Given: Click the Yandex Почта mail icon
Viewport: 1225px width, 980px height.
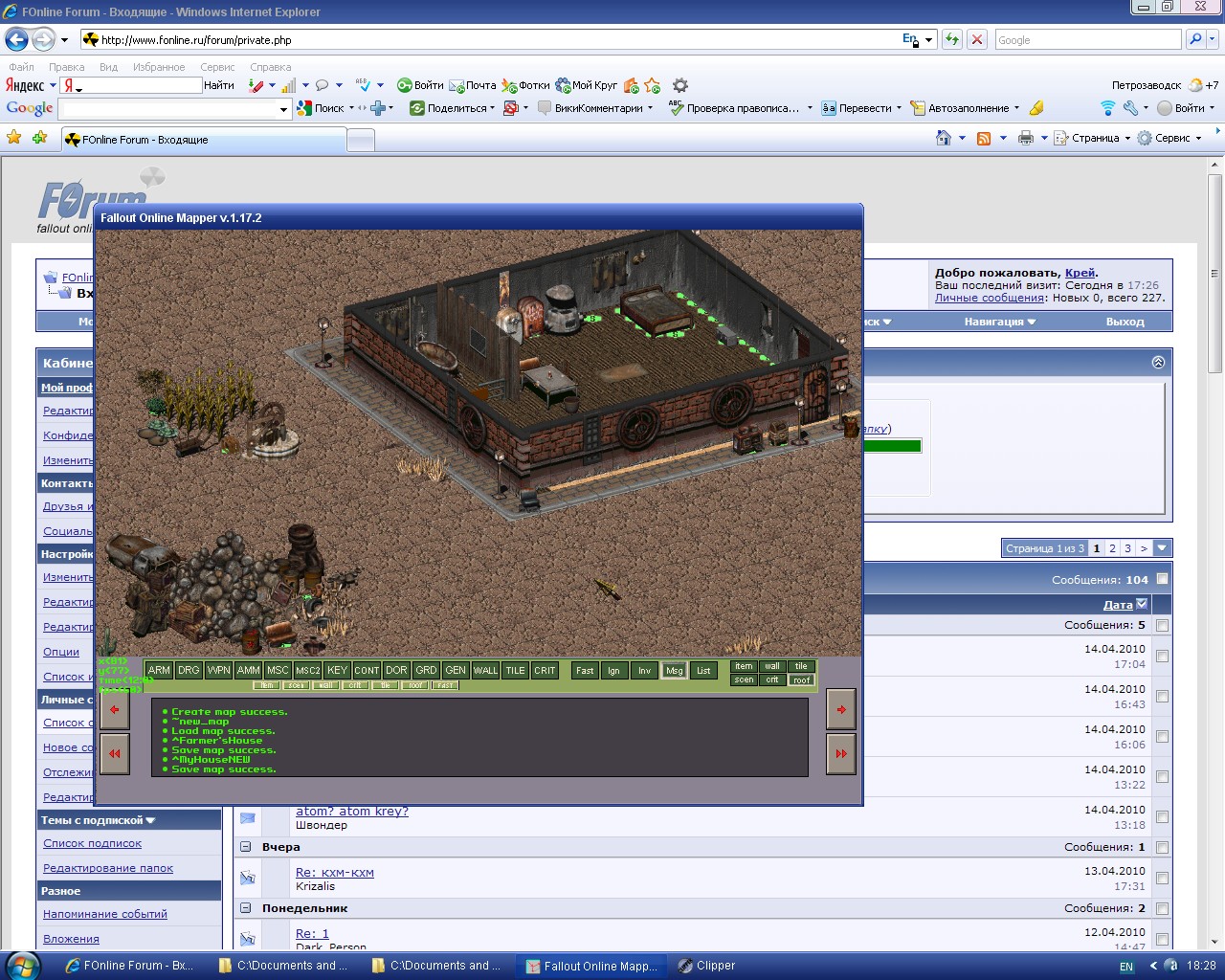Looking at the screenshot, I should coord(472,85).
